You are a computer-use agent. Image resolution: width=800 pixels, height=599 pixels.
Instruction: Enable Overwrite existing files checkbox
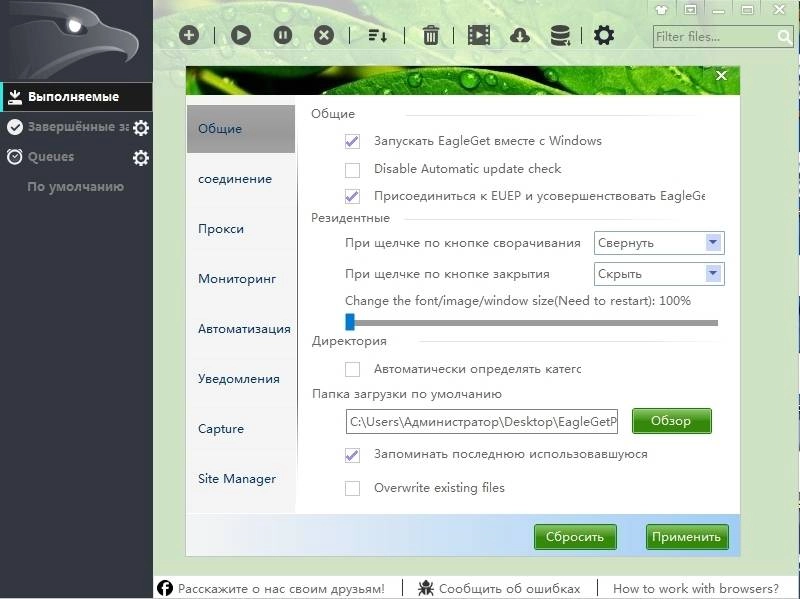353,488
